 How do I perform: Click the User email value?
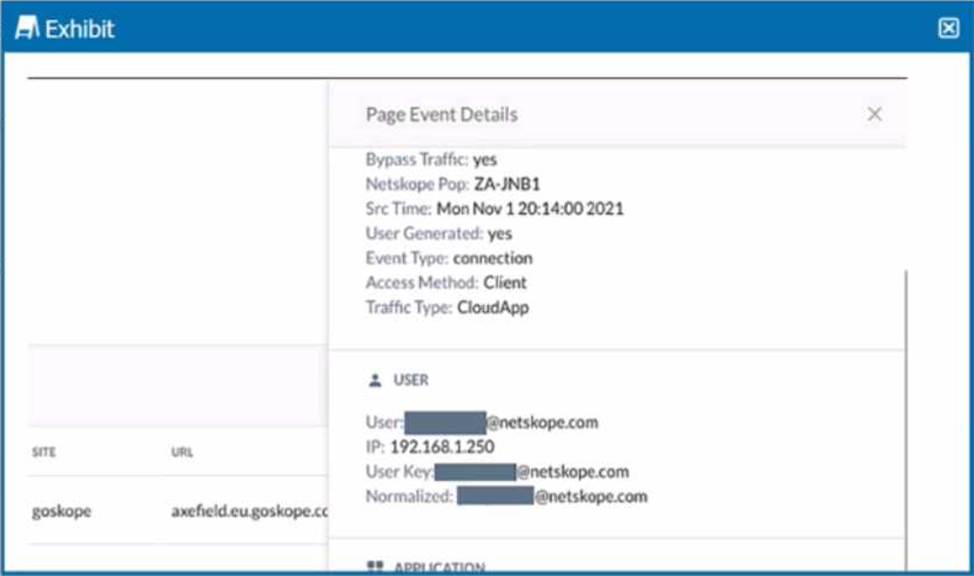pyautogui.click(x=501, y=423)
